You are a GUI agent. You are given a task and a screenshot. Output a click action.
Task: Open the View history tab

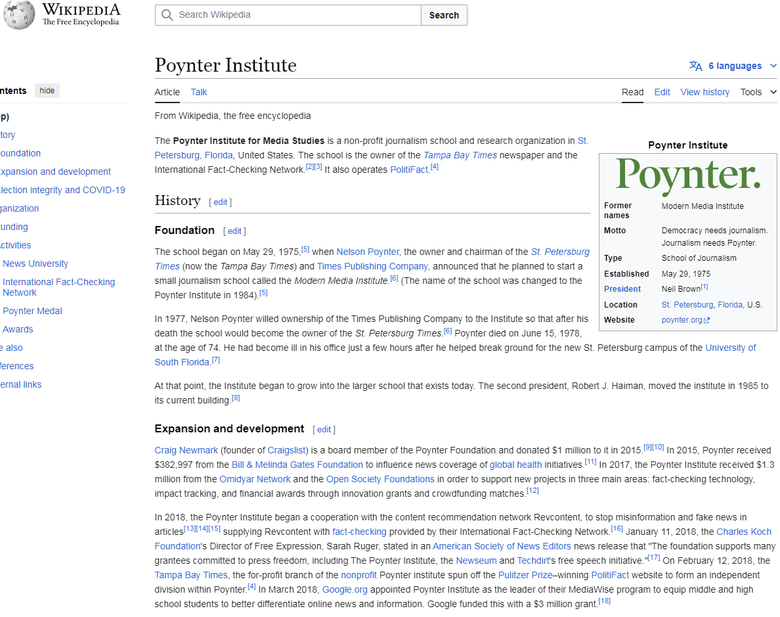[704, 92]
